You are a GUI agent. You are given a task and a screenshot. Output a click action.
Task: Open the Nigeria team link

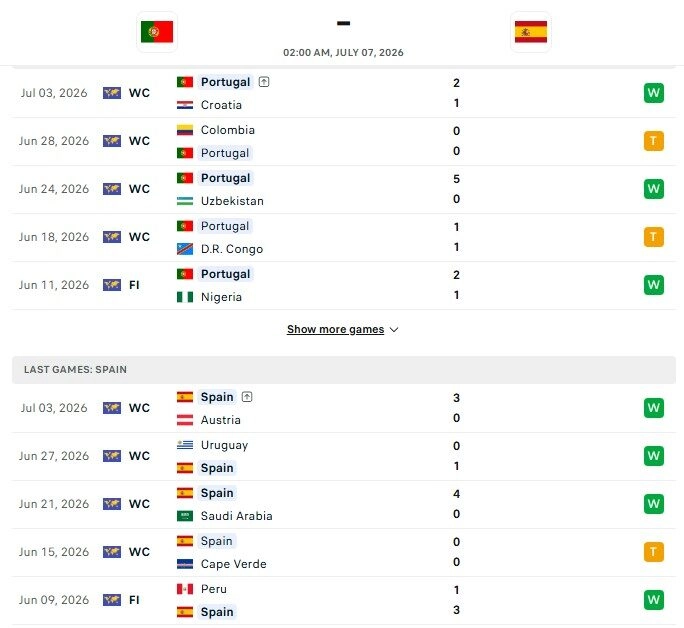point(221,297)
